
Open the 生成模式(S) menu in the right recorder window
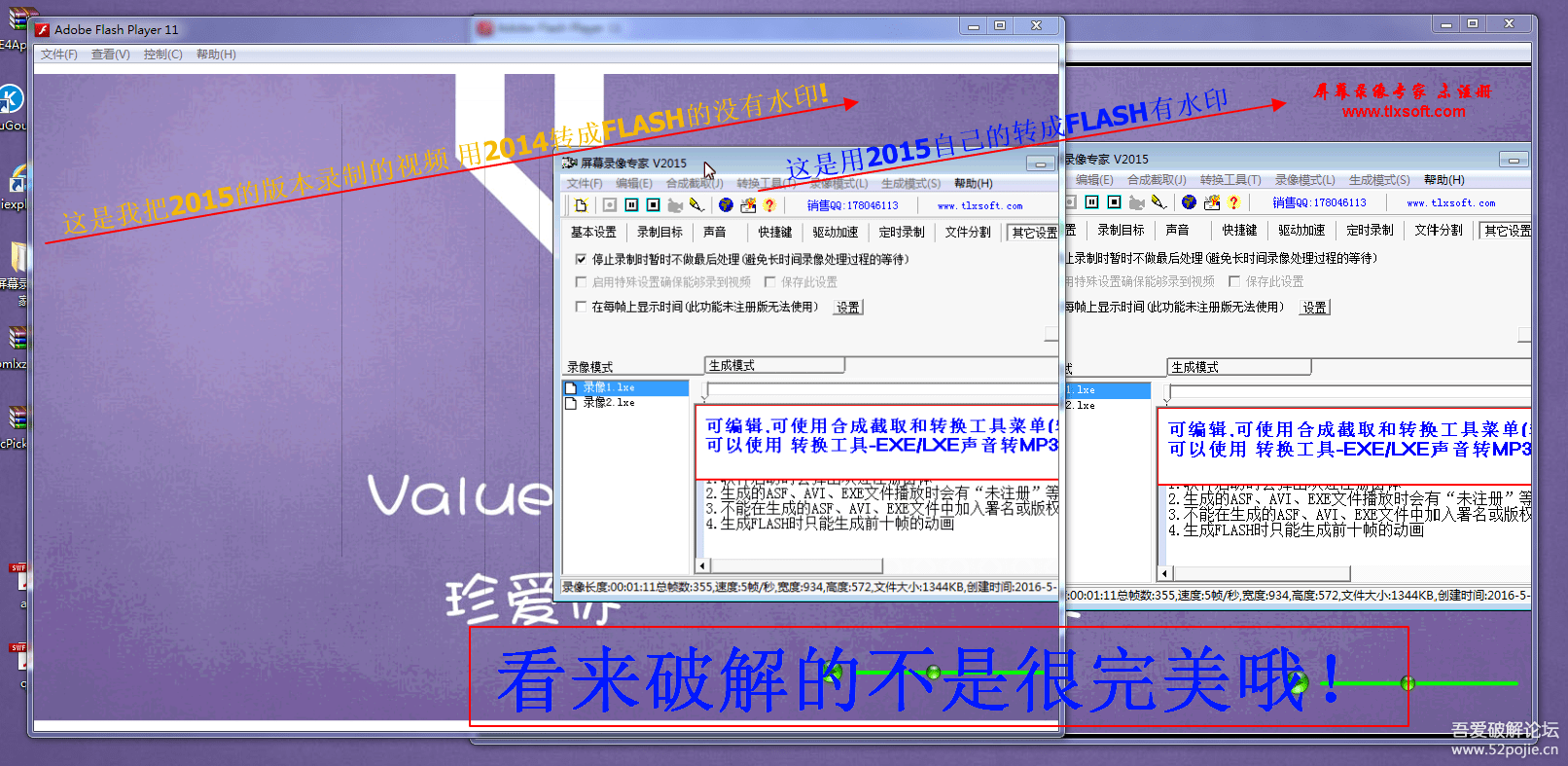coord(1379,180)
